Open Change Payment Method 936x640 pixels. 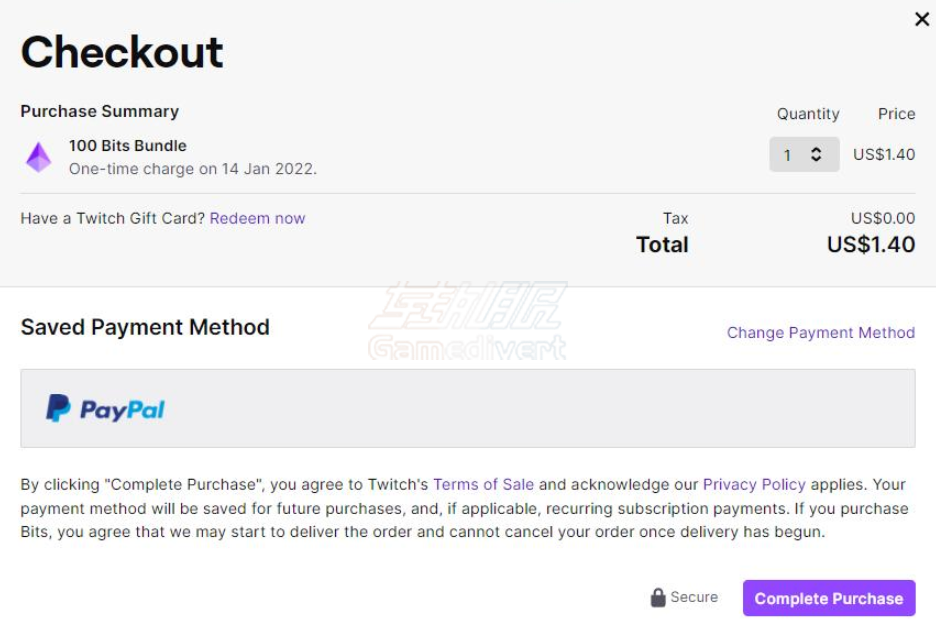click(820, 332)
